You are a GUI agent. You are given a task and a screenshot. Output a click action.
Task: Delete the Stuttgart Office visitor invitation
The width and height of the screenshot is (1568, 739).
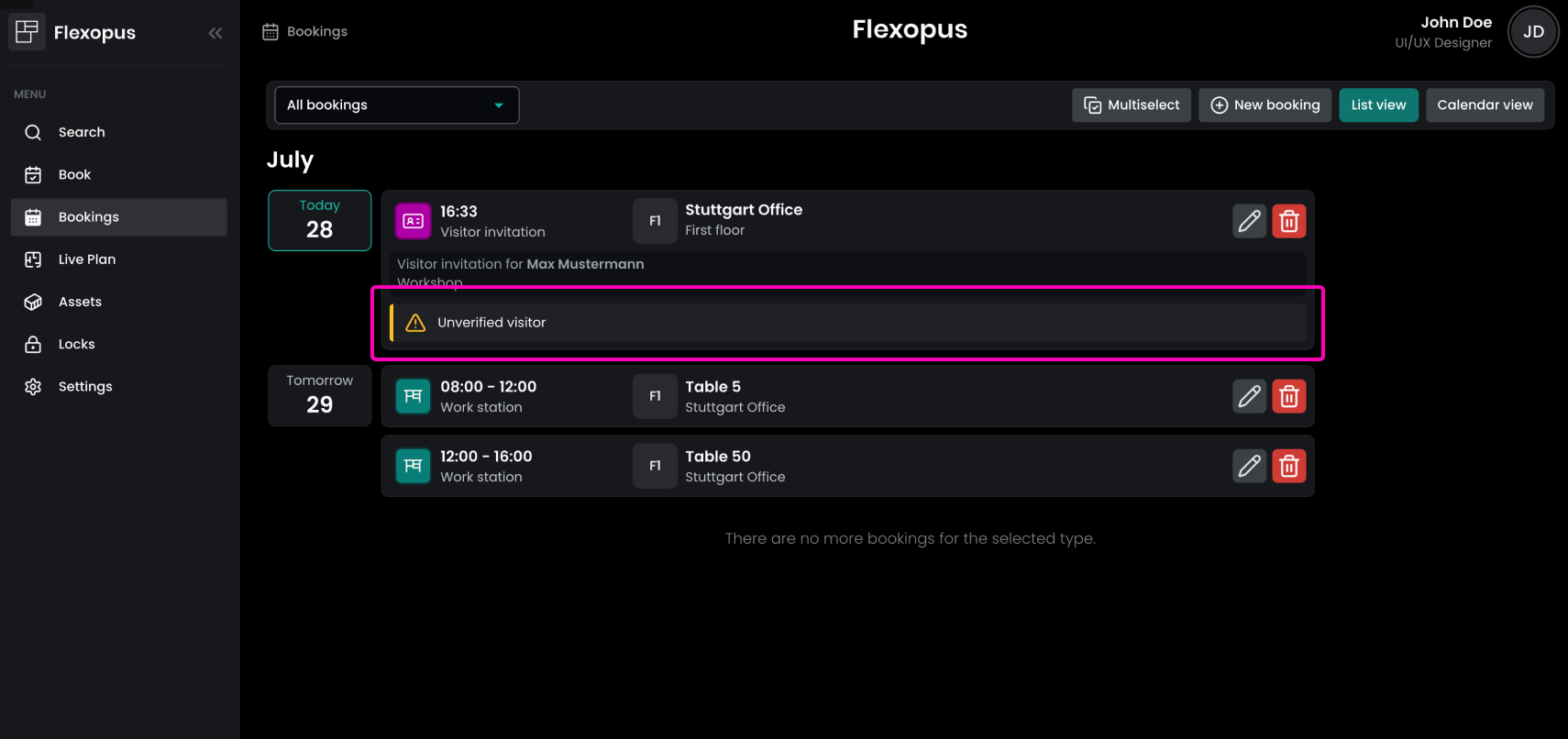pyautogui.click(x=1288, y=221)
